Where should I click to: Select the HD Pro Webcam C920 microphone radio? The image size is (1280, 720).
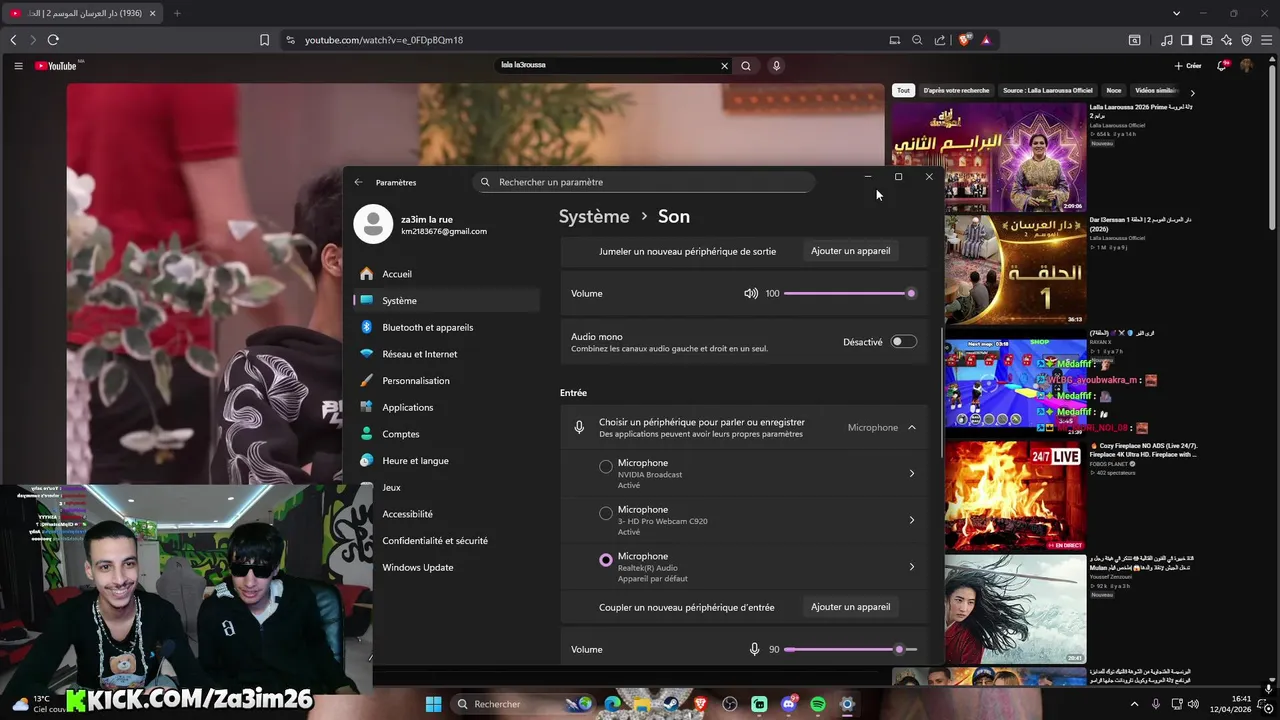(606, 514)
